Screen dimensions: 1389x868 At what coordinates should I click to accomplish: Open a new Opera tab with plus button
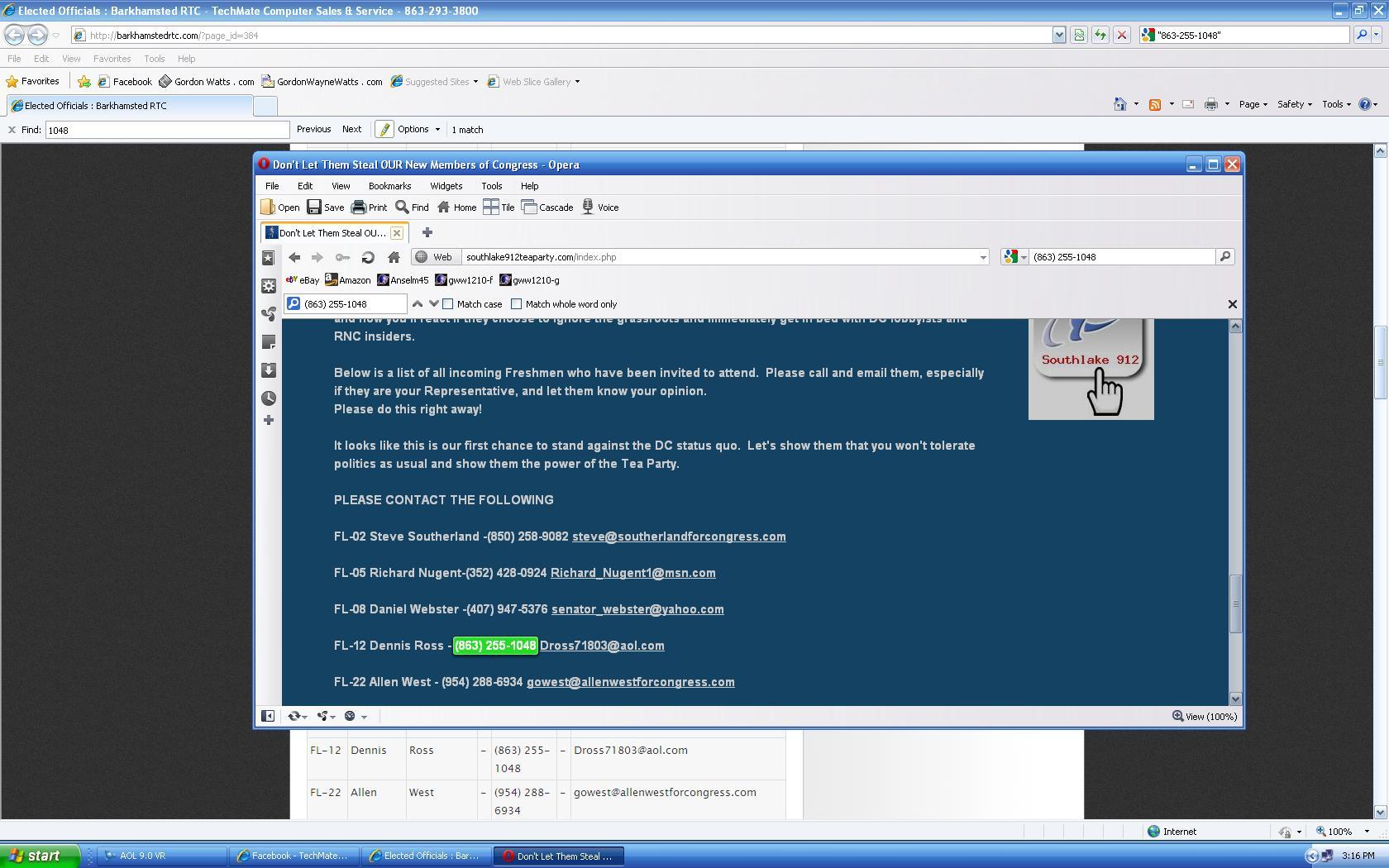(427, 233)
